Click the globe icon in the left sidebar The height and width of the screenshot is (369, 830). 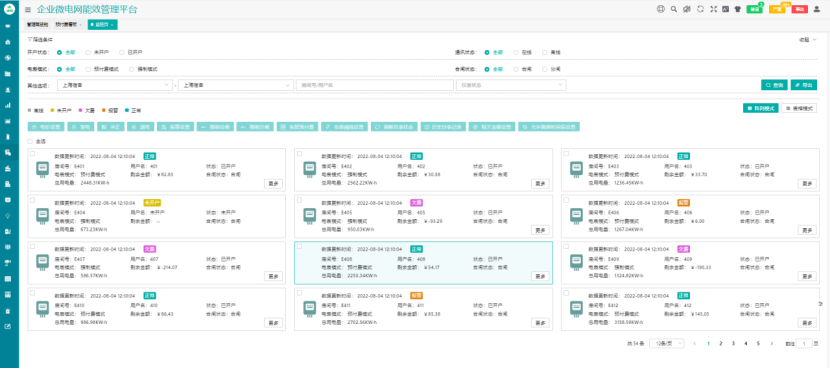7,58
